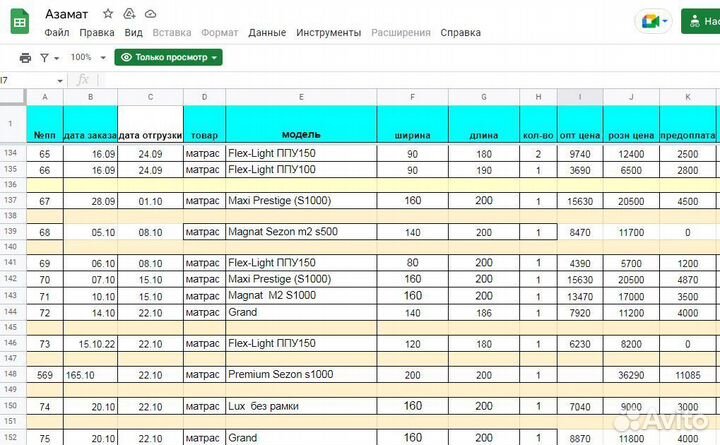Select prepayment cell 4870

point(688,280)
